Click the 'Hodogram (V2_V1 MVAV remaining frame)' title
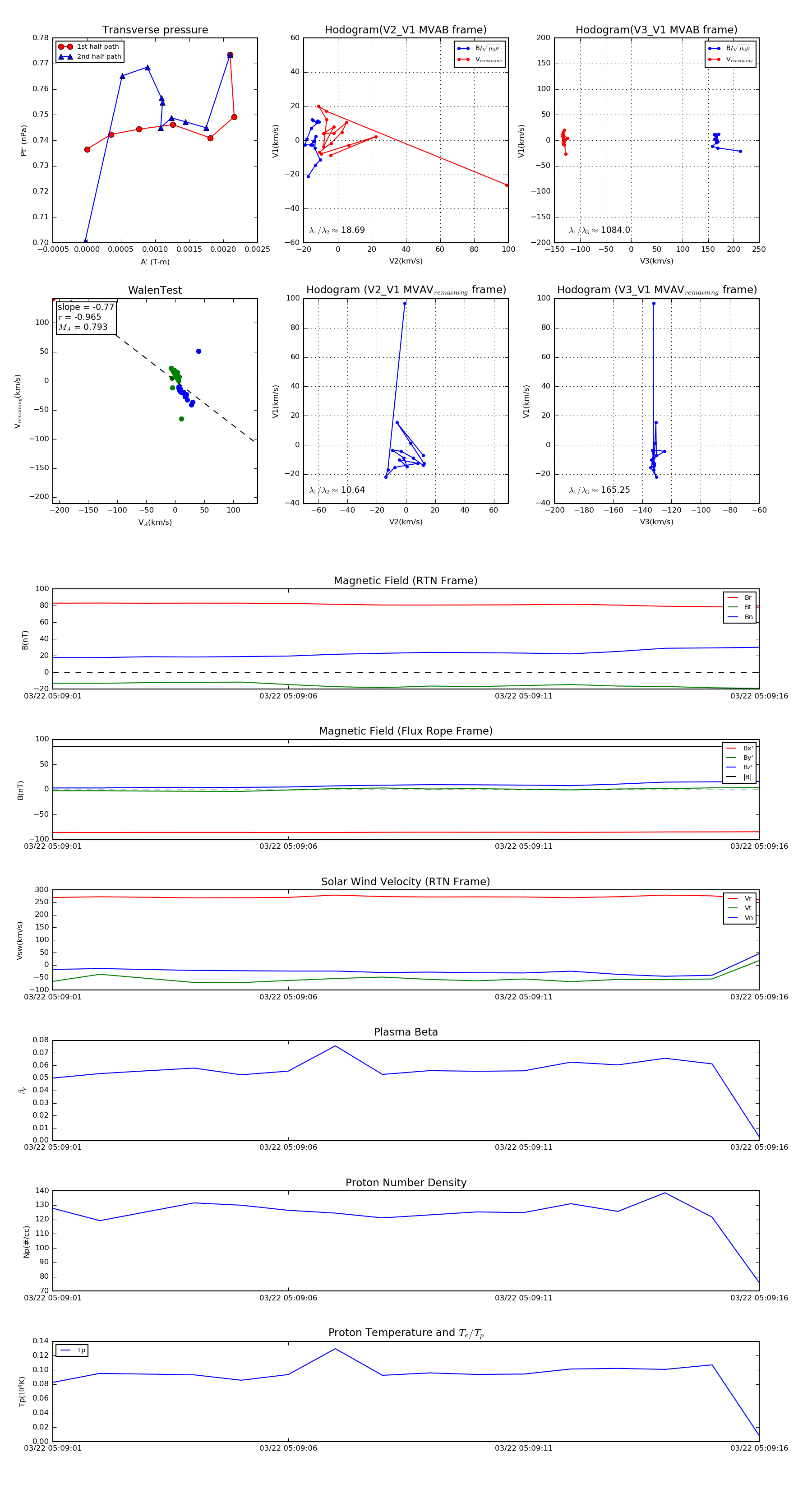Viewport: 812px width, 1489px height. click(x=406, y=290)
